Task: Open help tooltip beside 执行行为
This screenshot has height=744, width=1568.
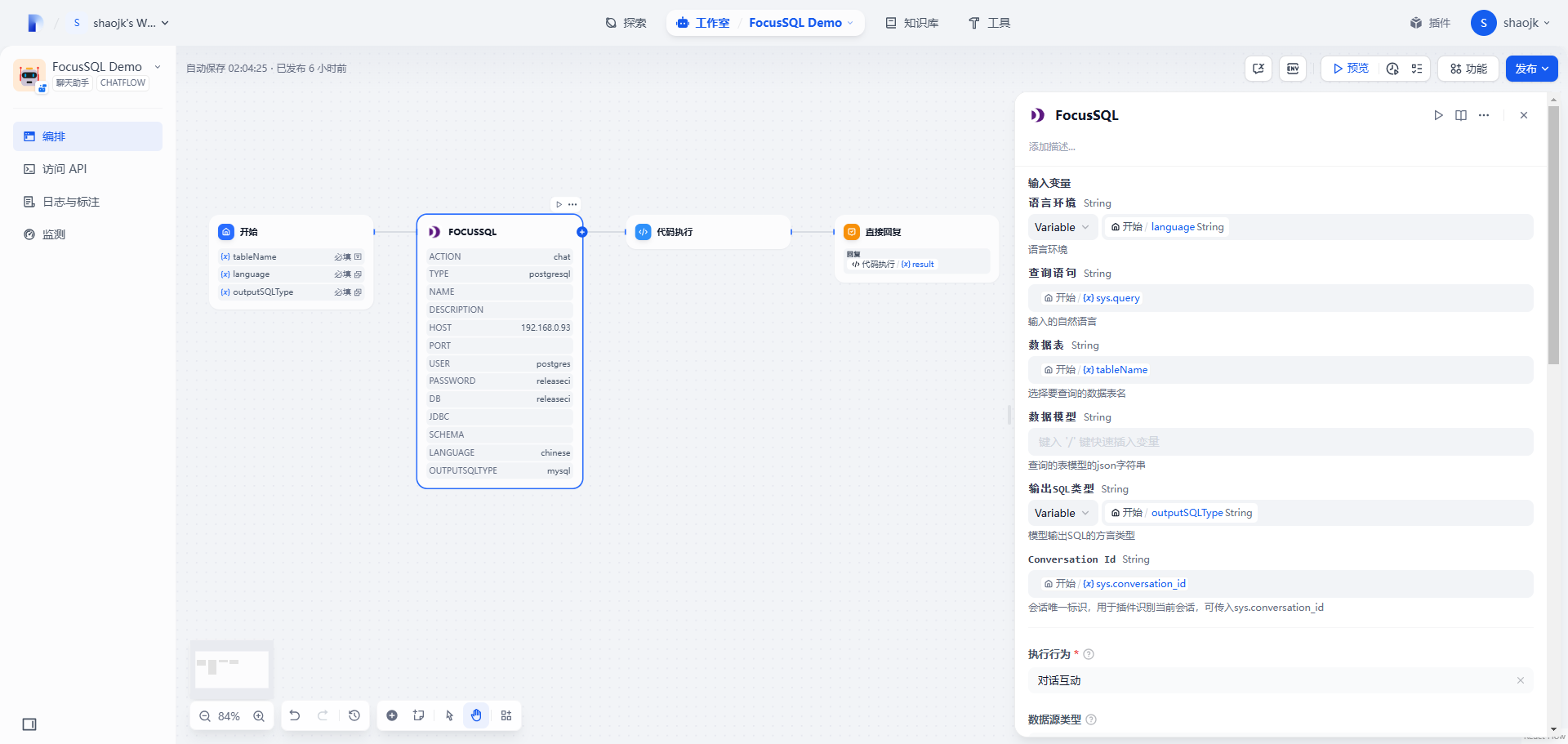Action: 1089,654
